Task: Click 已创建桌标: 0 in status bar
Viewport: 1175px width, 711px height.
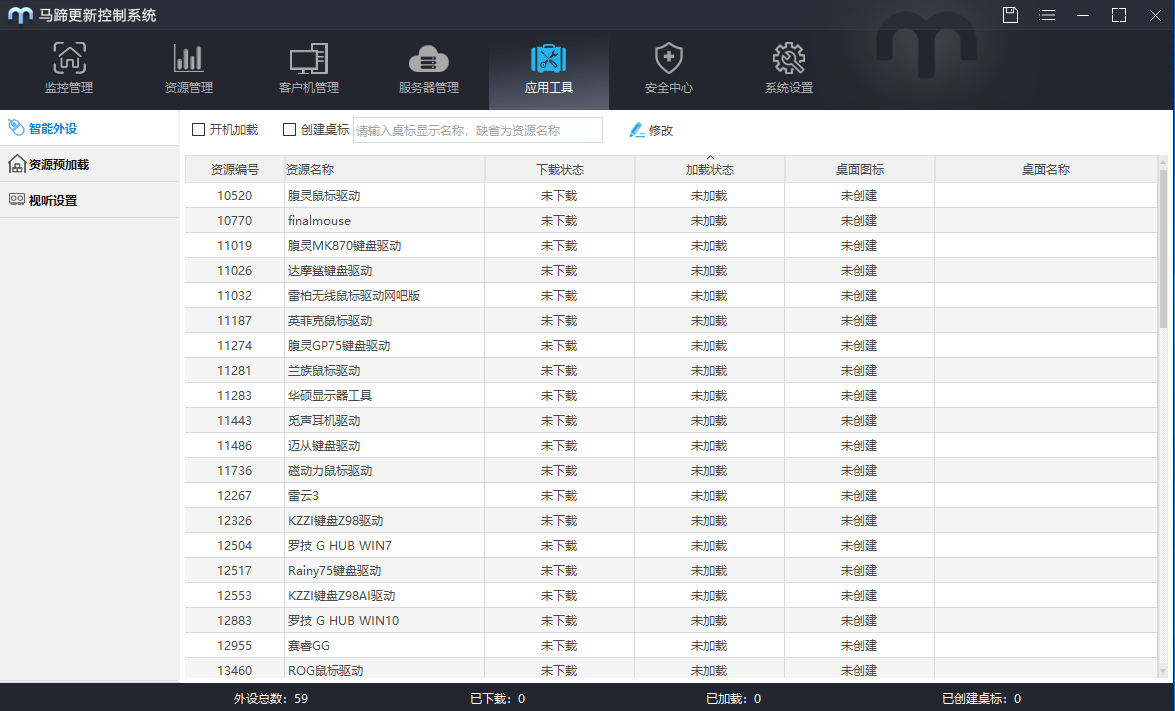Action: tap(982, 698)
